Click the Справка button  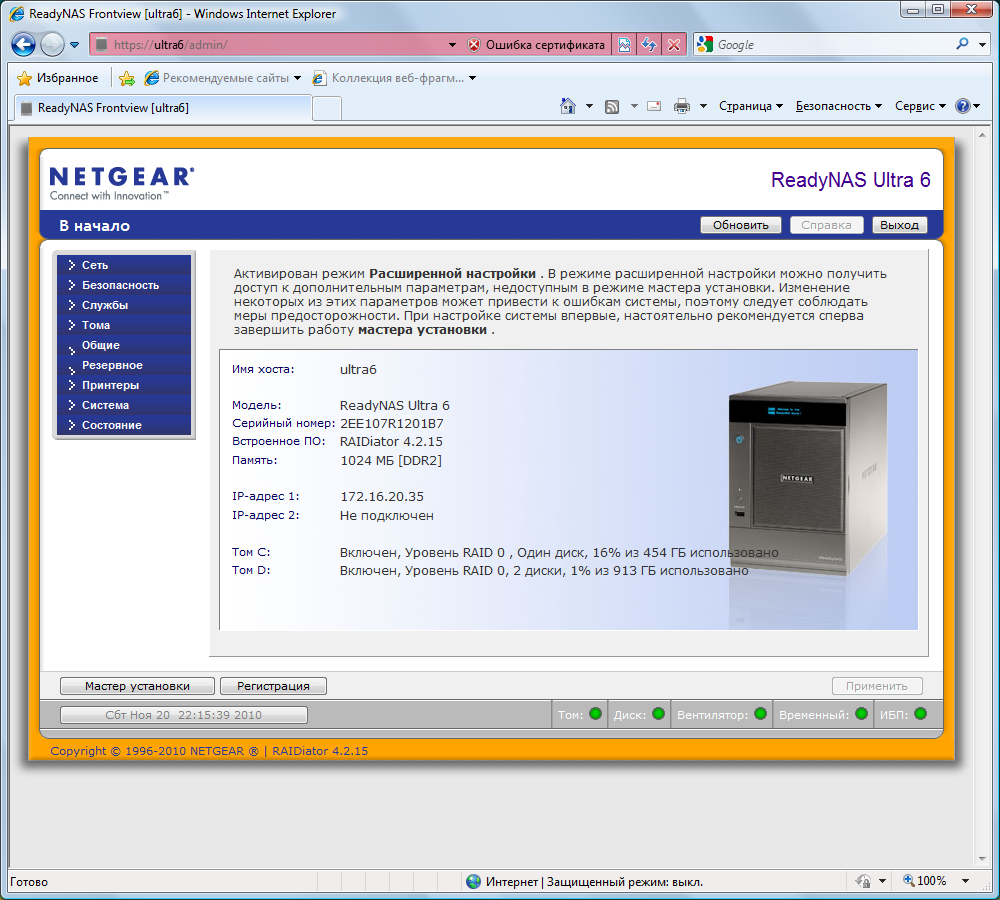pyautogui.click(x=826, y=225)
